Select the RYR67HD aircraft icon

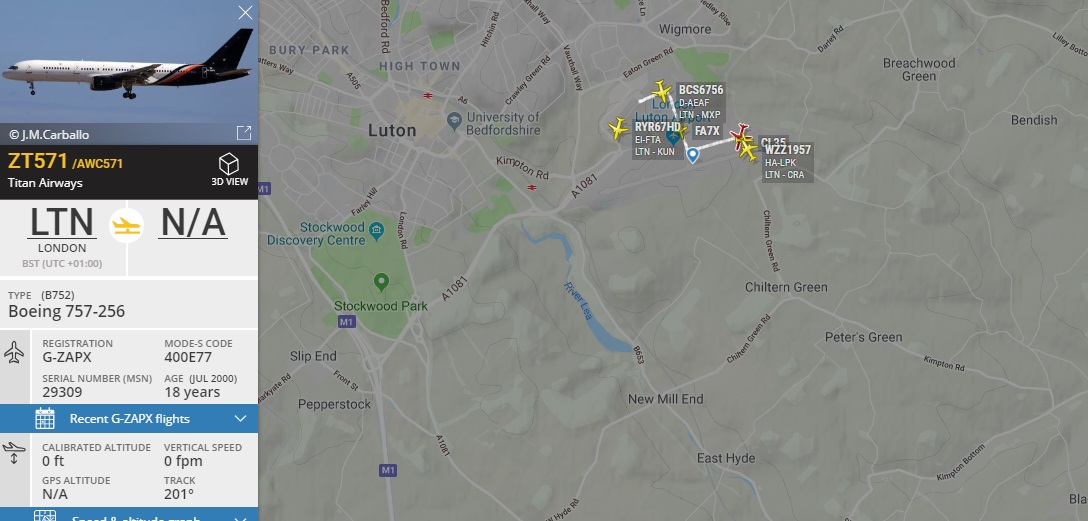(618, 129)
